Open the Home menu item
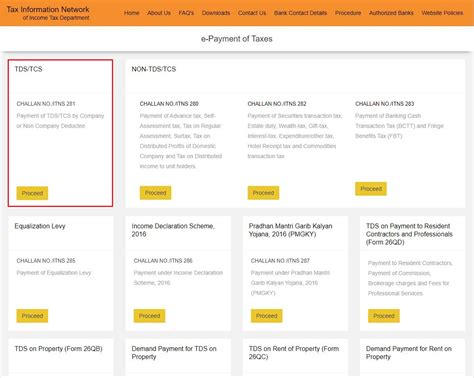The height and width of the screenshot is (378, 474). tap(132, 13)
